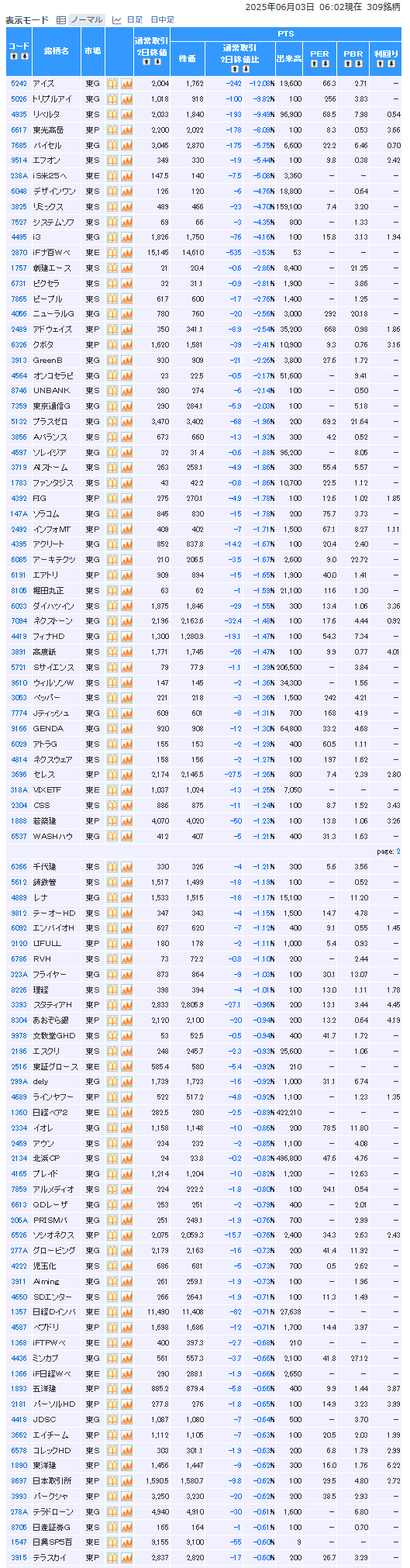Open the book info icon for パークシャ

[112, 1496]
